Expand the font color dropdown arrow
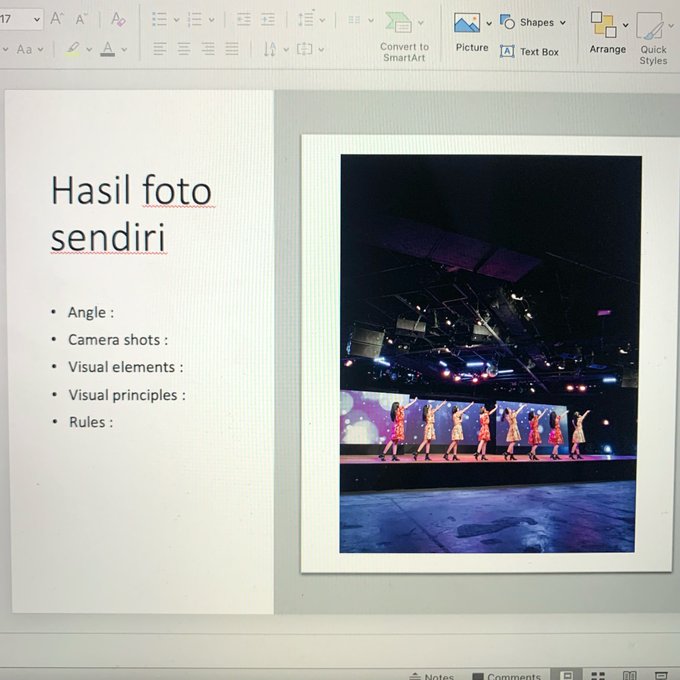The height and width of the screenshot is (680, 680). [x=124, y=49]
